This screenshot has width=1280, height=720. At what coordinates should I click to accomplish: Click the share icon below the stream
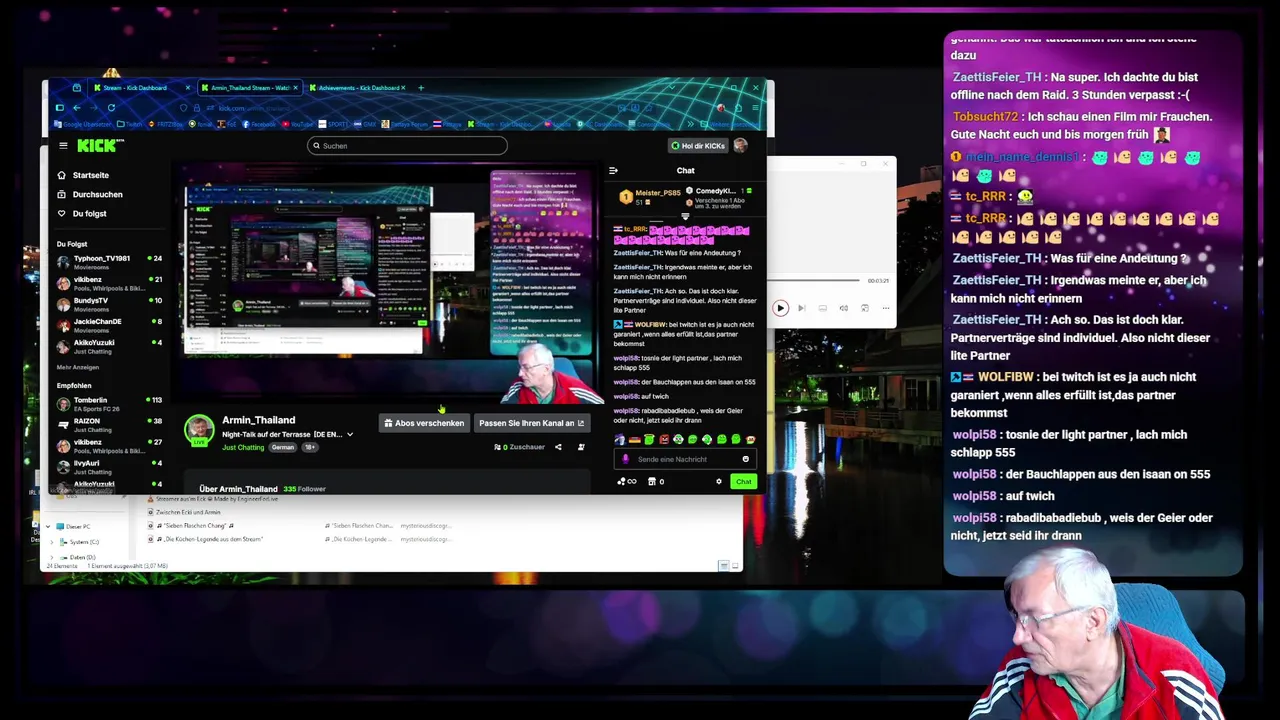(558, 447)
